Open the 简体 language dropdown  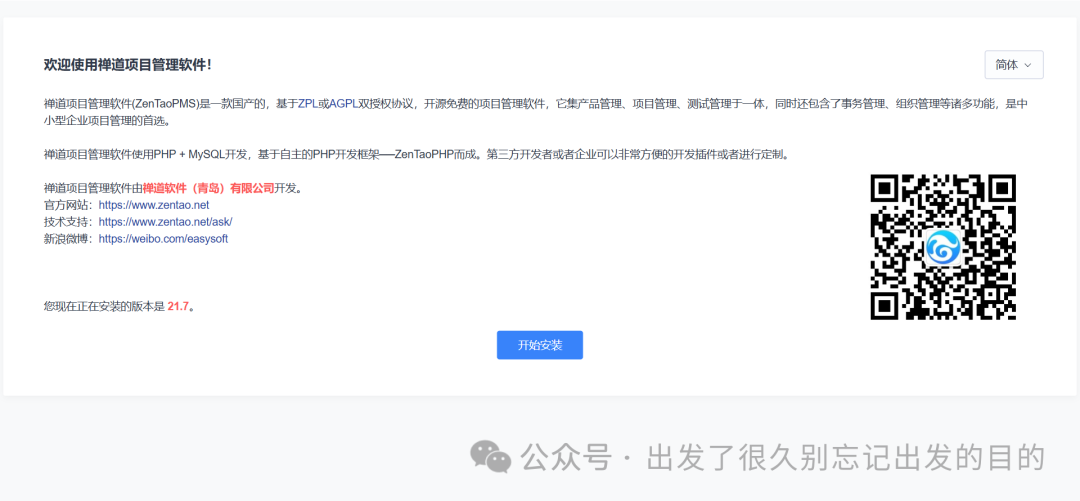[1014, 65]
